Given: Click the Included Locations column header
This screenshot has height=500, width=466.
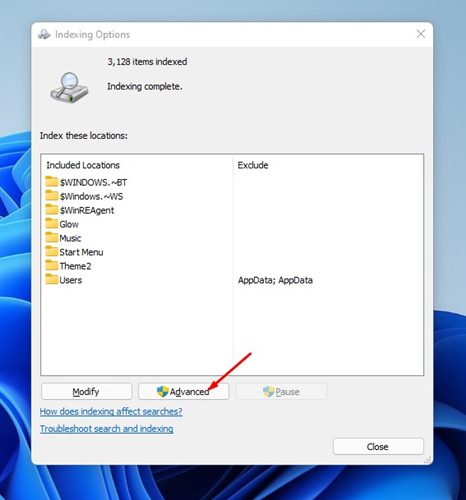Looking at the screenshot, I should click(83, 165).
